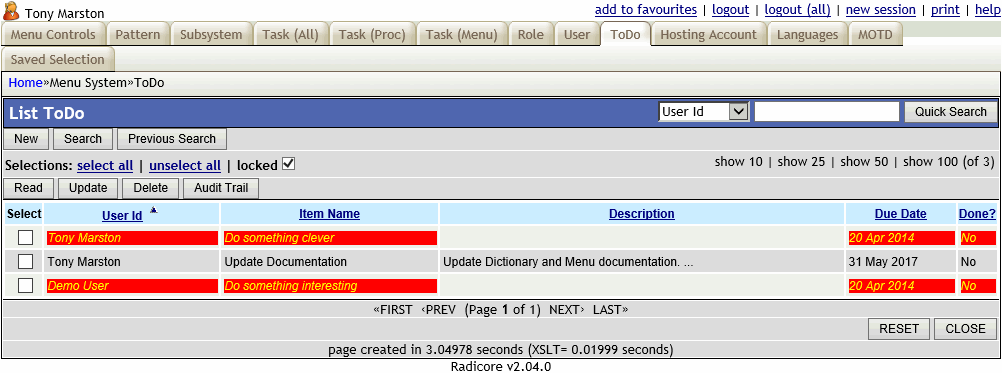
Task: Click the Previous Search button
Action: click(x=172, y=139)
